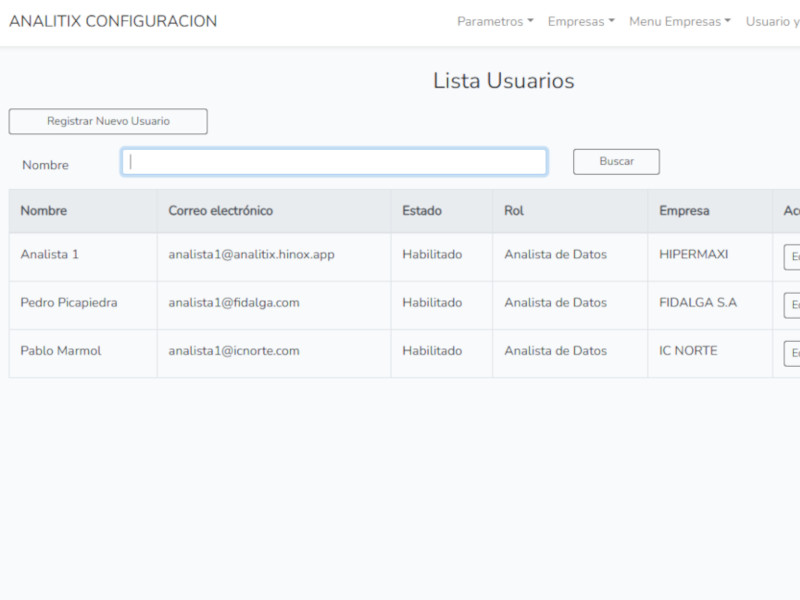Open the Usuario menu in navbar
The height and width of the screenshot is (600, 800).
[772, 21]
